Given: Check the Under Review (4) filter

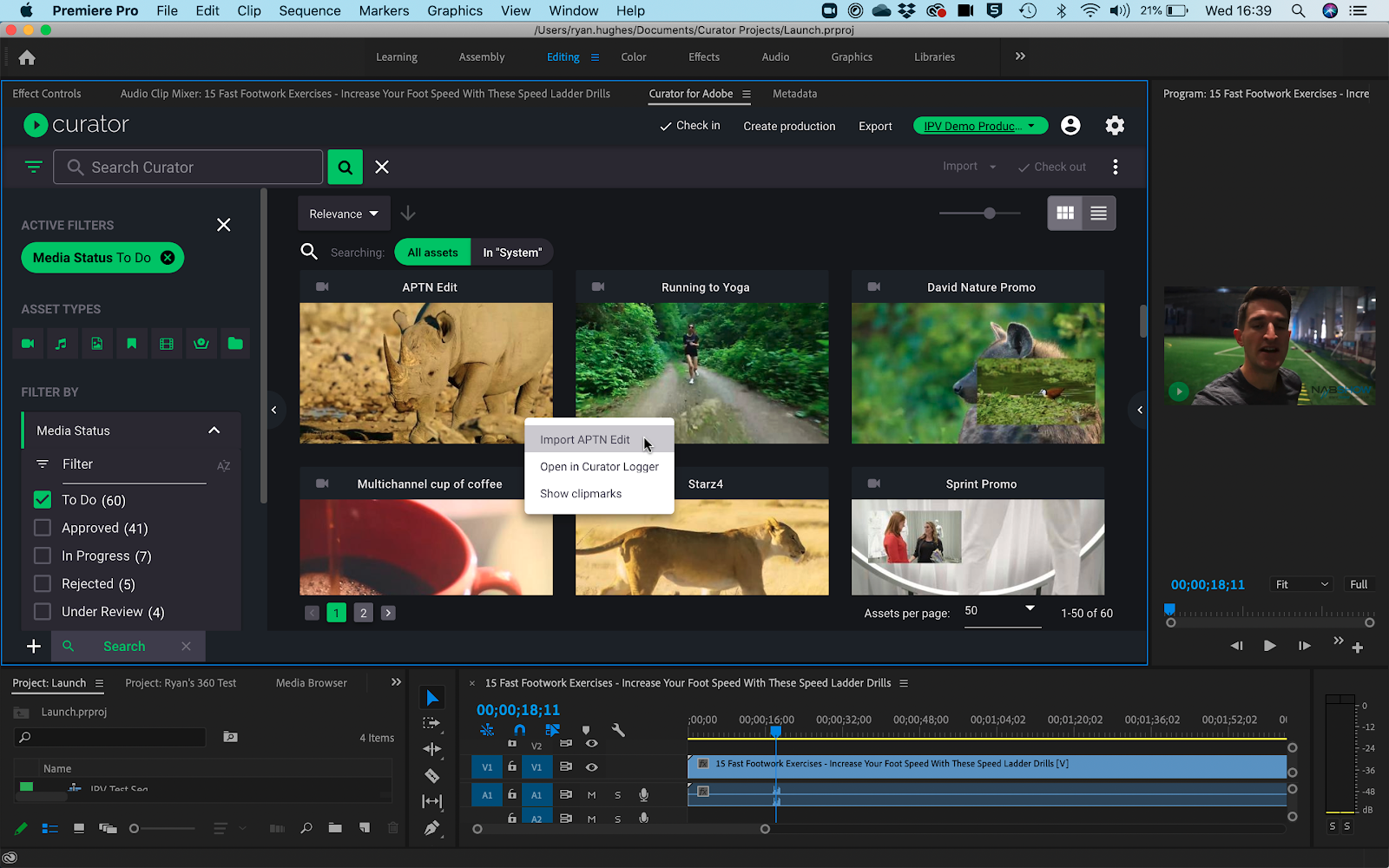Looking at the screenshot, I should pos(42,611).
